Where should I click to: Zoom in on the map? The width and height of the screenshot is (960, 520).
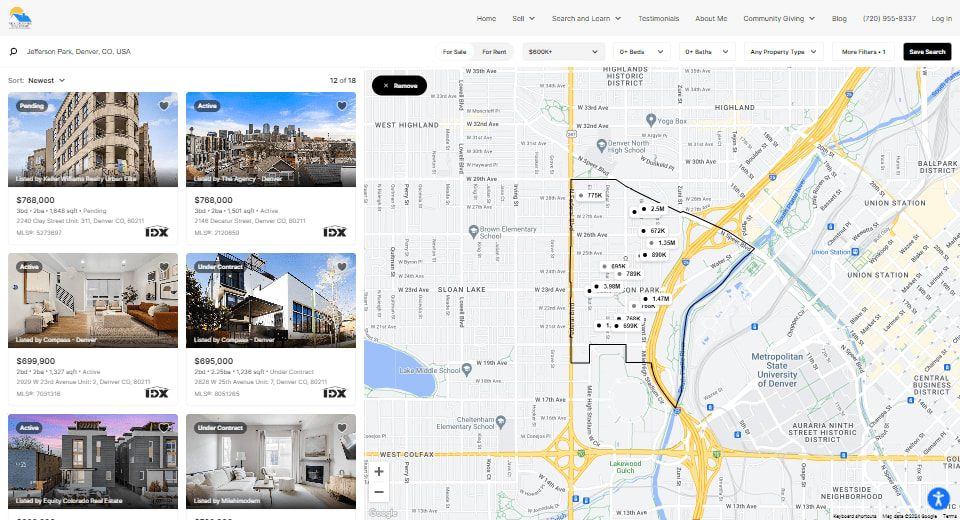[x=379, y=471]
